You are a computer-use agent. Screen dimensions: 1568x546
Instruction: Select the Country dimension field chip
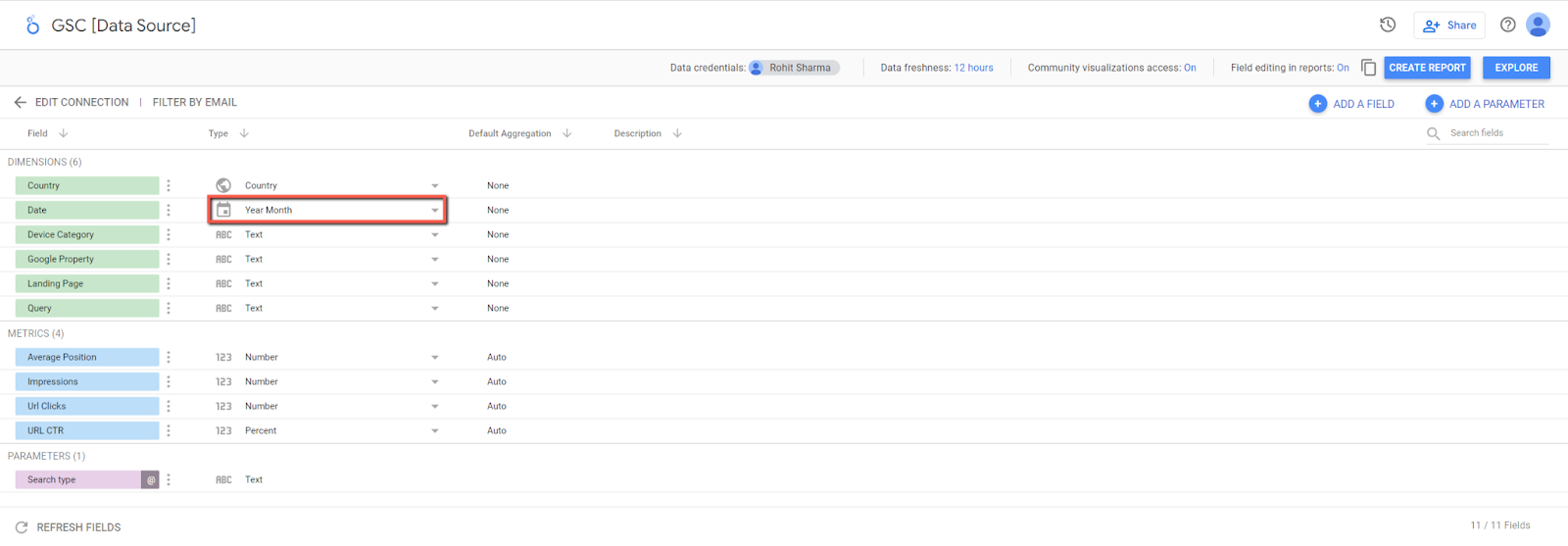[87, 185]
